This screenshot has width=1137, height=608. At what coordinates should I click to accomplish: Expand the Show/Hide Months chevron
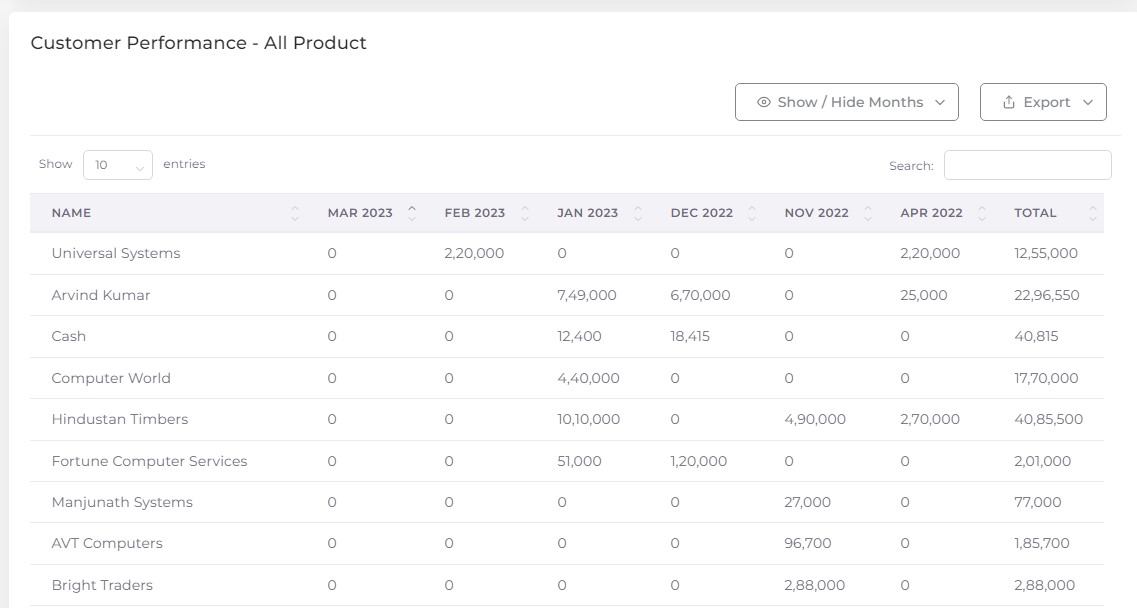940,102
